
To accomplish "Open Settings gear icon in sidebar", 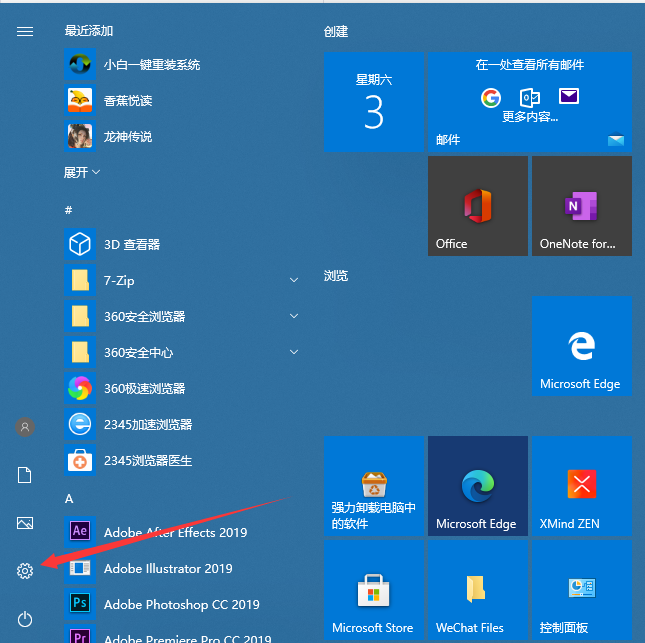I will point(25,571).
